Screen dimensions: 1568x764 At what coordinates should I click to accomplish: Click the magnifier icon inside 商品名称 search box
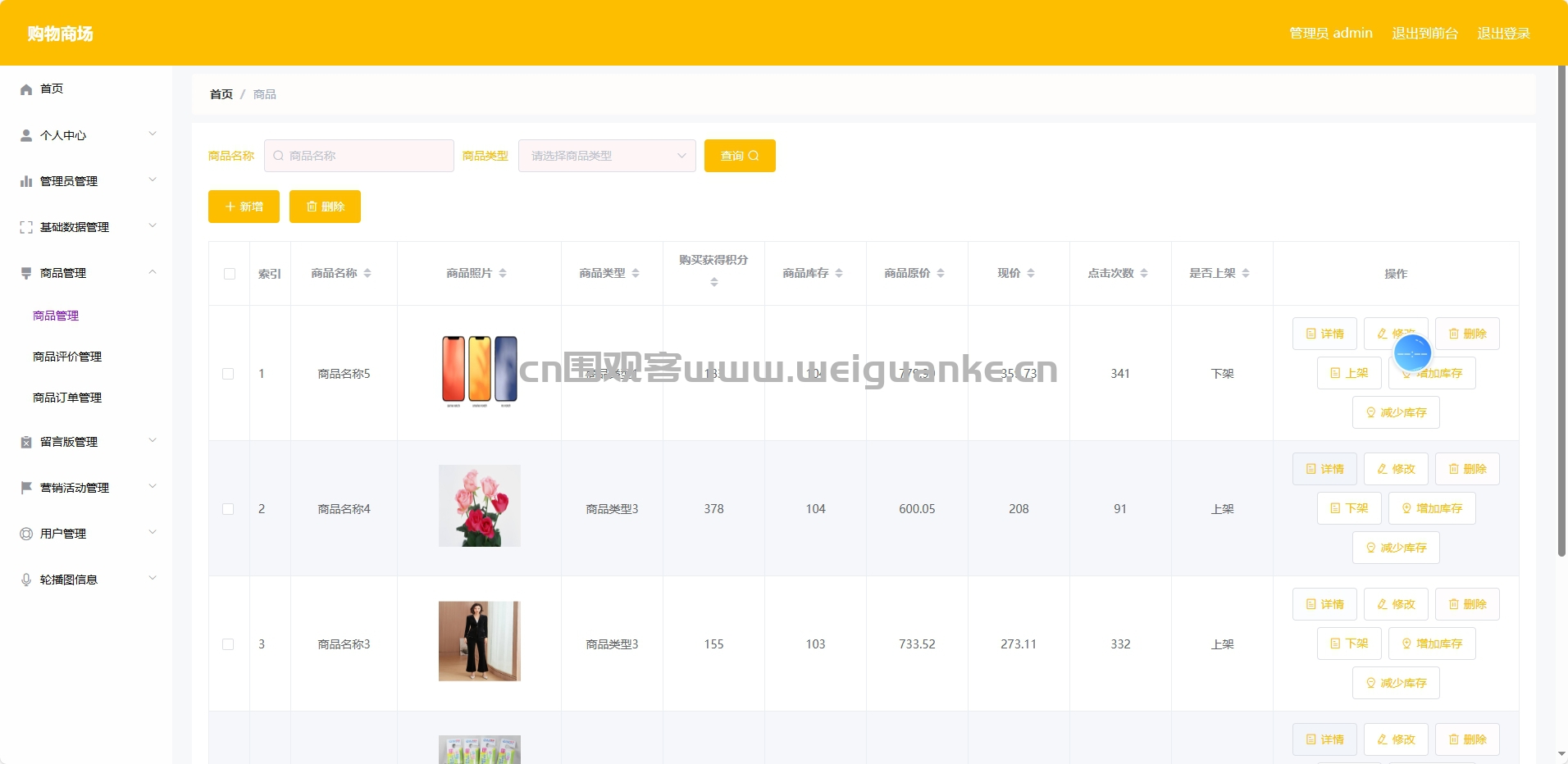279,156
